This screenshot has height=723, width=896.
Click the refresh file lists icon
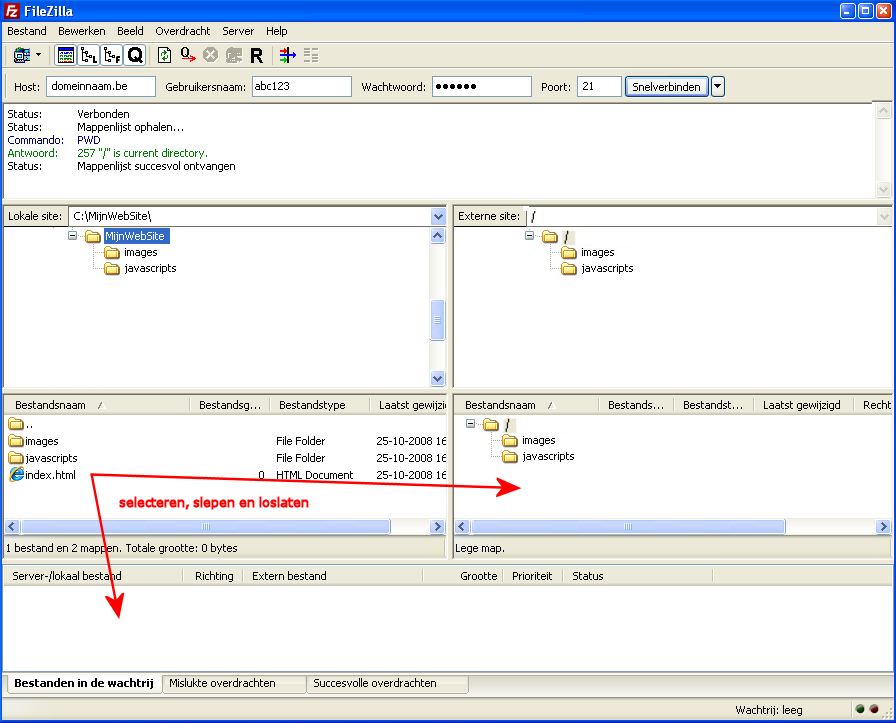[164, 55]
